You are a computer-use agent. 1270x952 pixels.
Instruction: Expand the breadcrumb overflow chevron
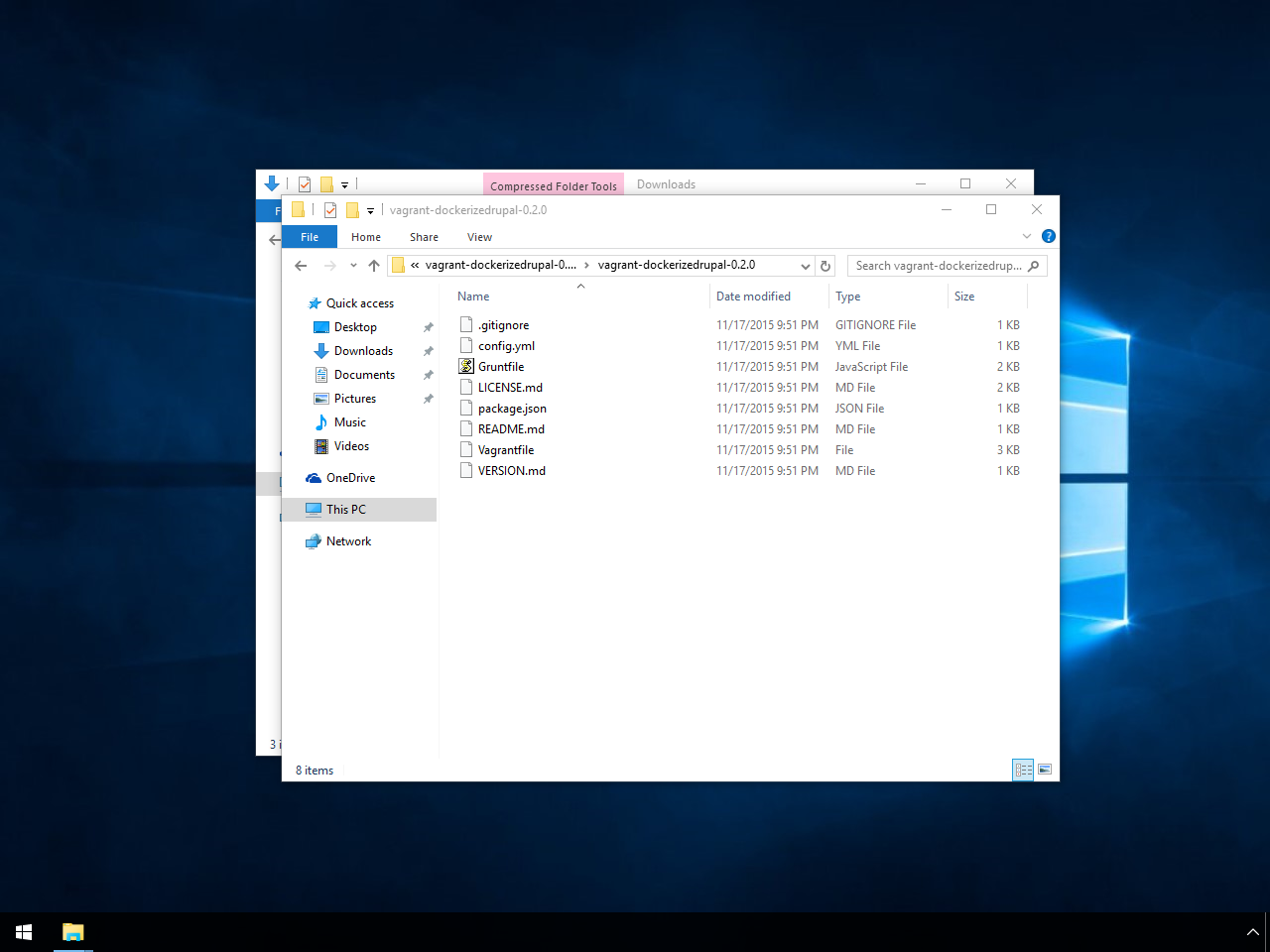click(x=415, y=265)
